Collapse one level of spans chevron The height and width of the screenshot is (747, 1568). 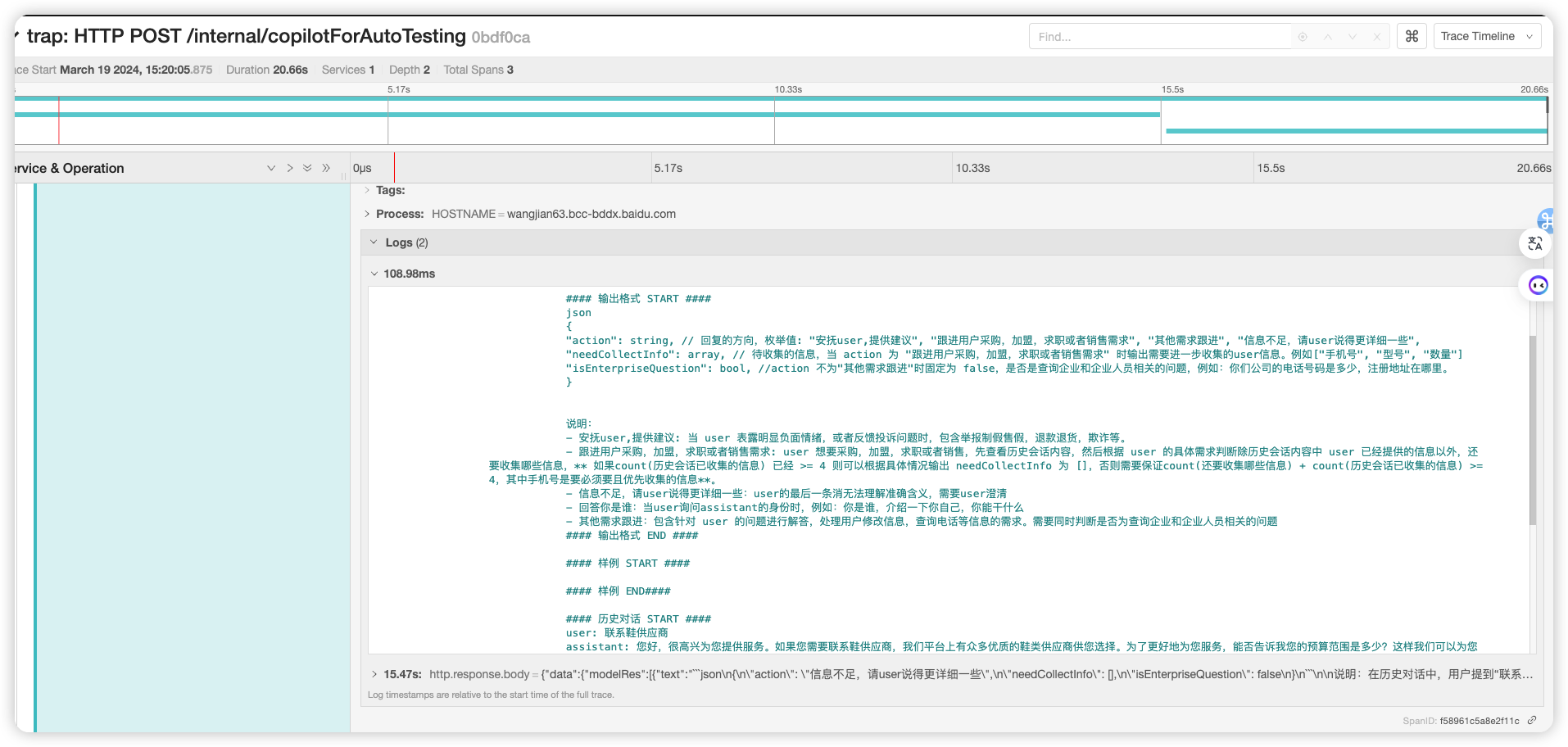pos(290,168)
